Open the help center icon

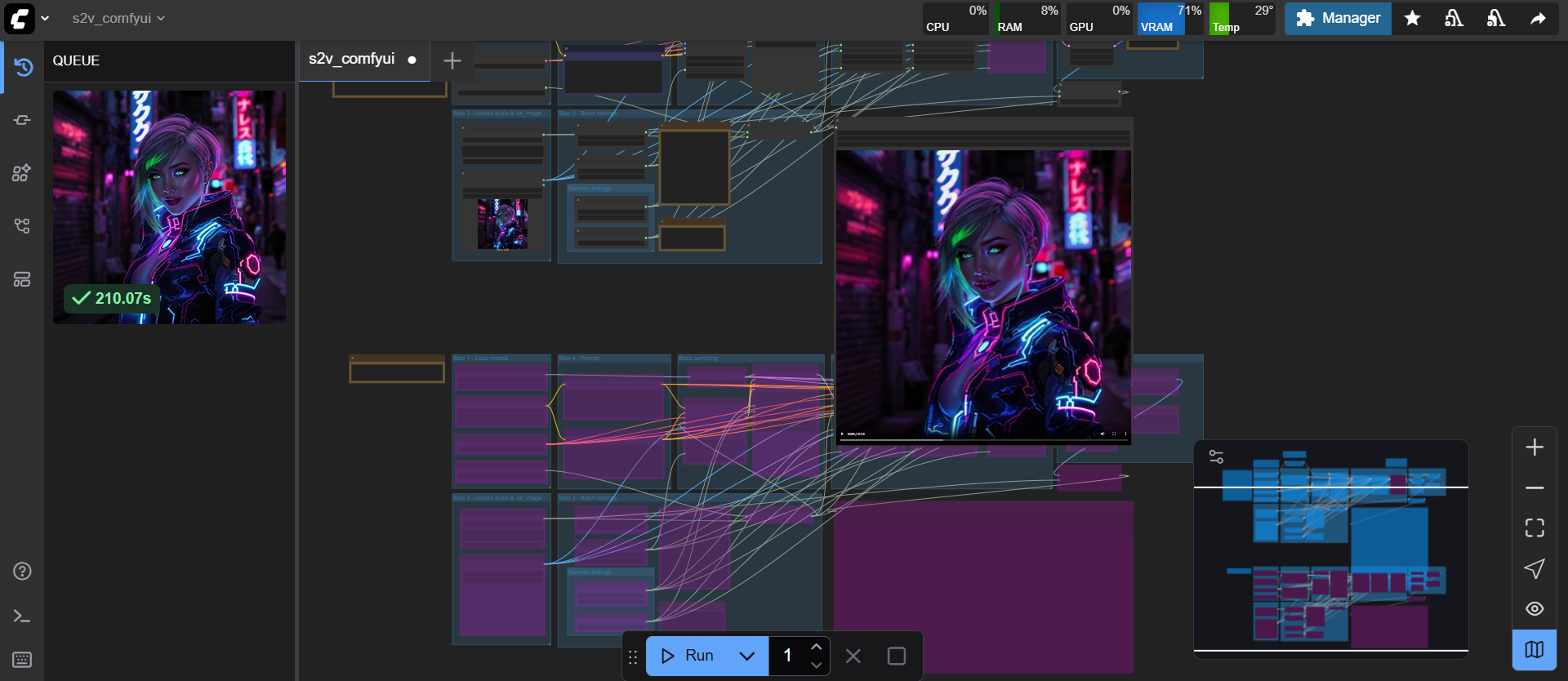[22, 571]
